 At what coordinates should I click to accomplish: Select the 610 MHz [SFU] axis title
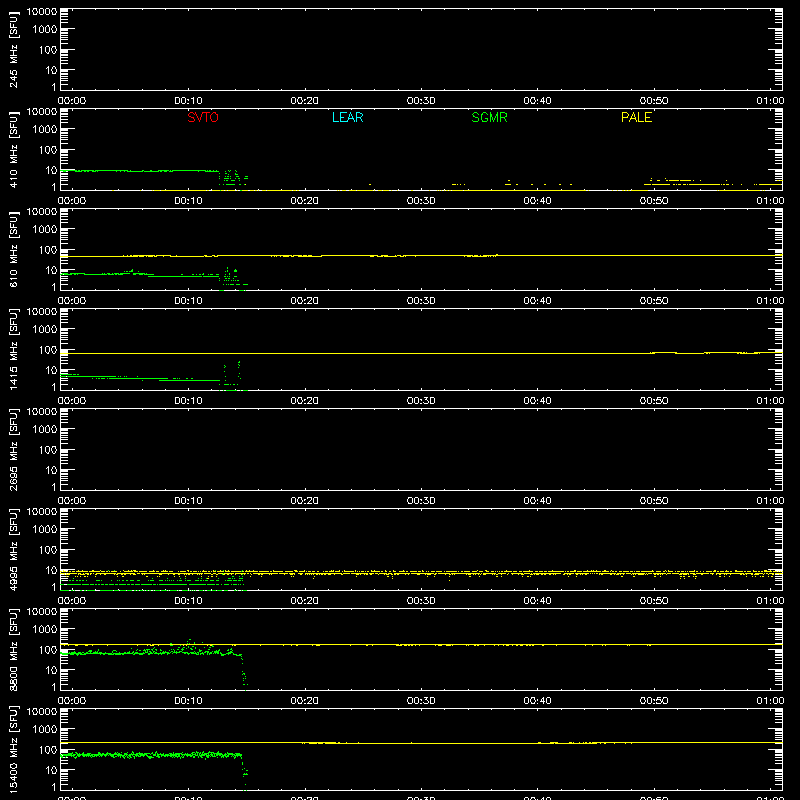point(13,249)
